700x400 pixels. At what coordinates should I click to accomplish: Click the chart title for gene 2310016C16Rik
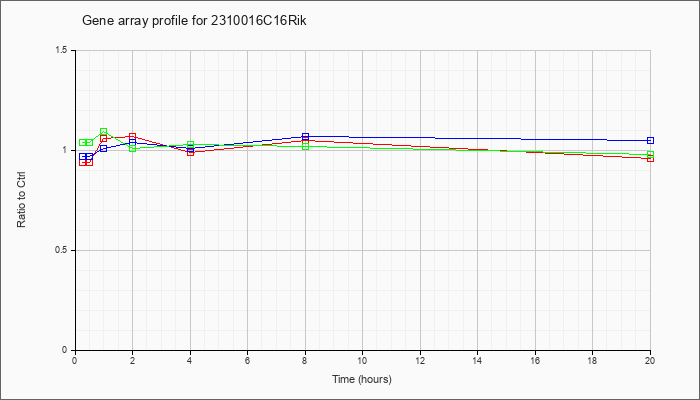point(195,21)
